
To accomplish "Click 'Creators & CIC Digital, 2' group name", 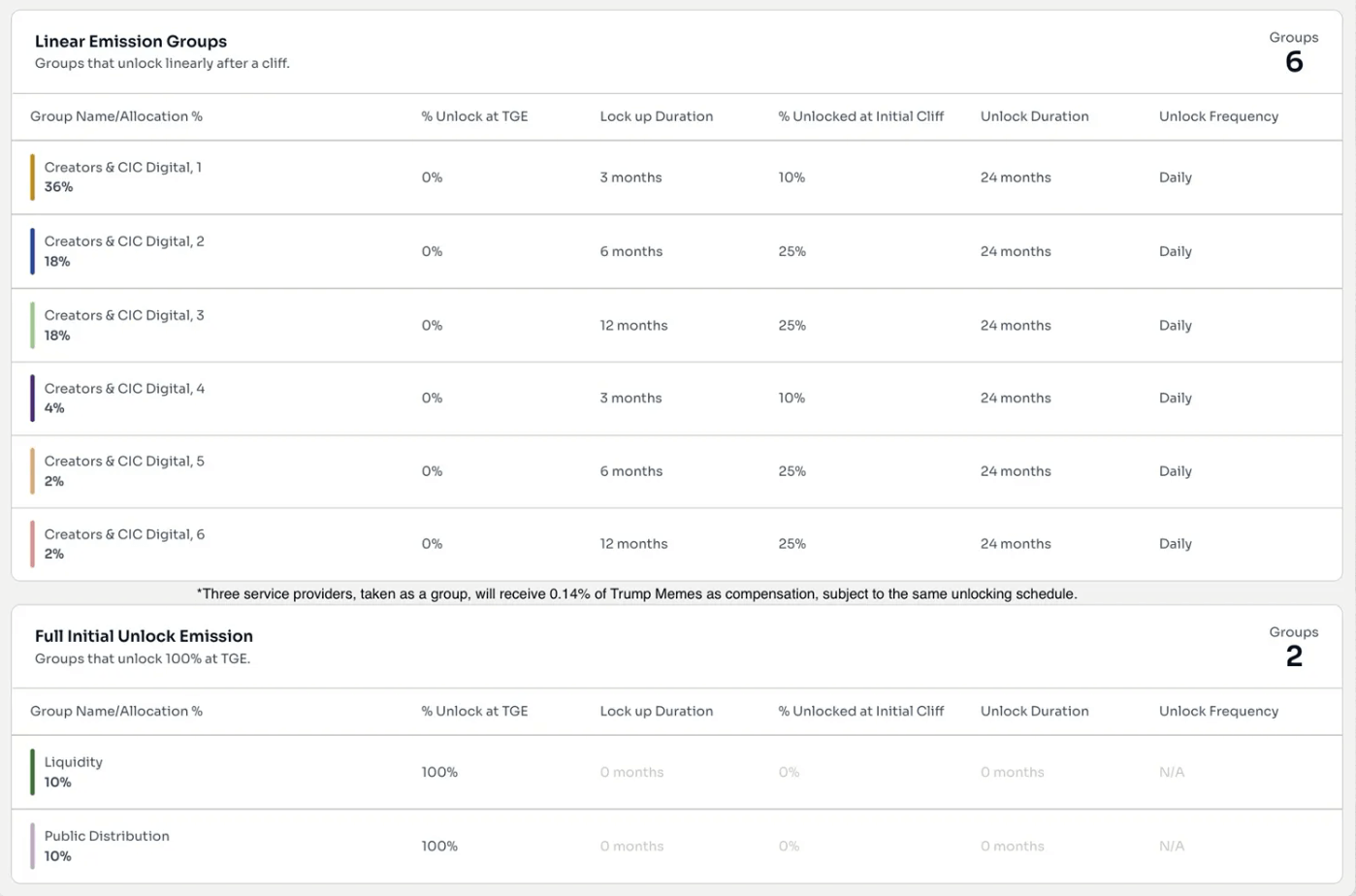I will (124, 241).
